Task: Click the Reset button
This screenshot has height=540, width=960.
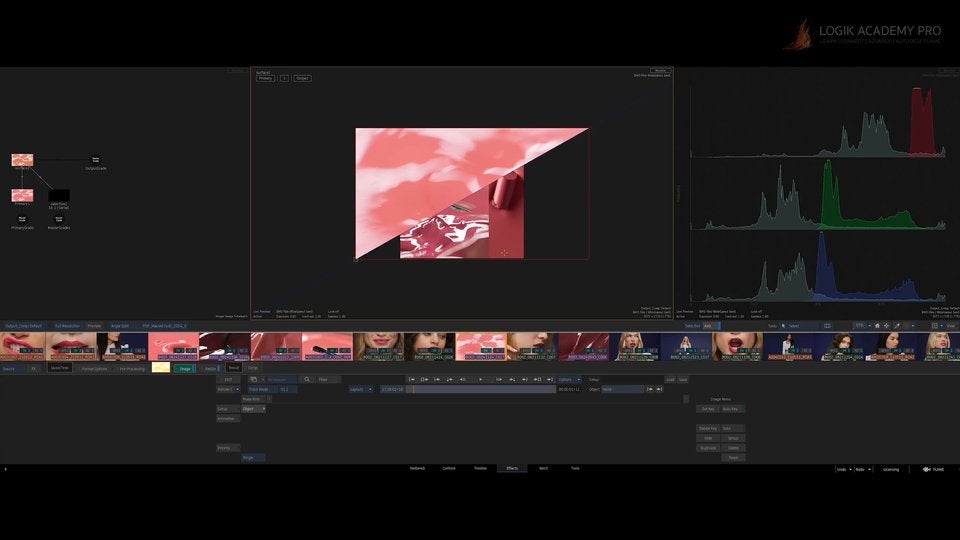Action: coord(733,458)
